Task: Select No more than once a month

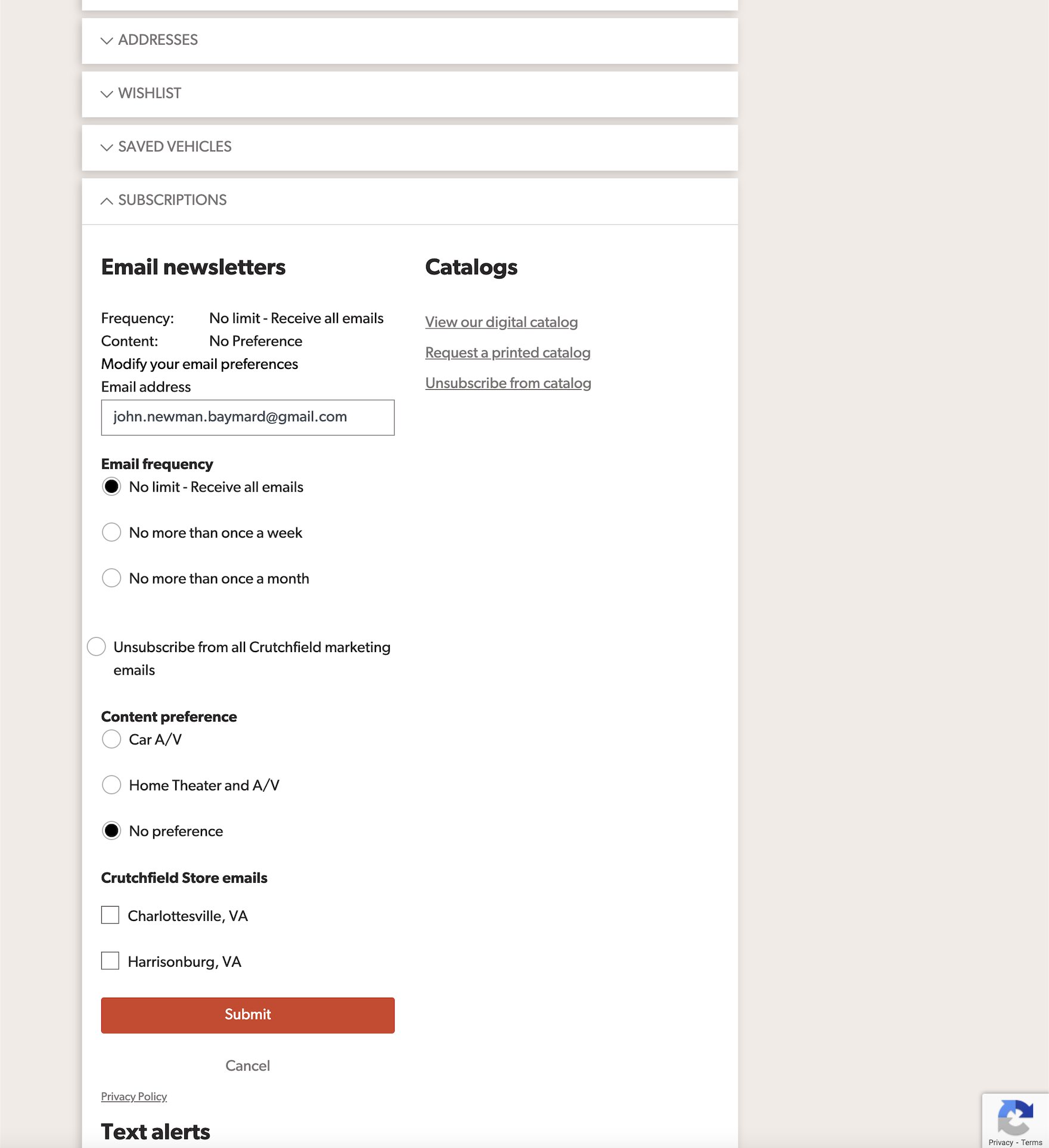Action: (111, 578)
